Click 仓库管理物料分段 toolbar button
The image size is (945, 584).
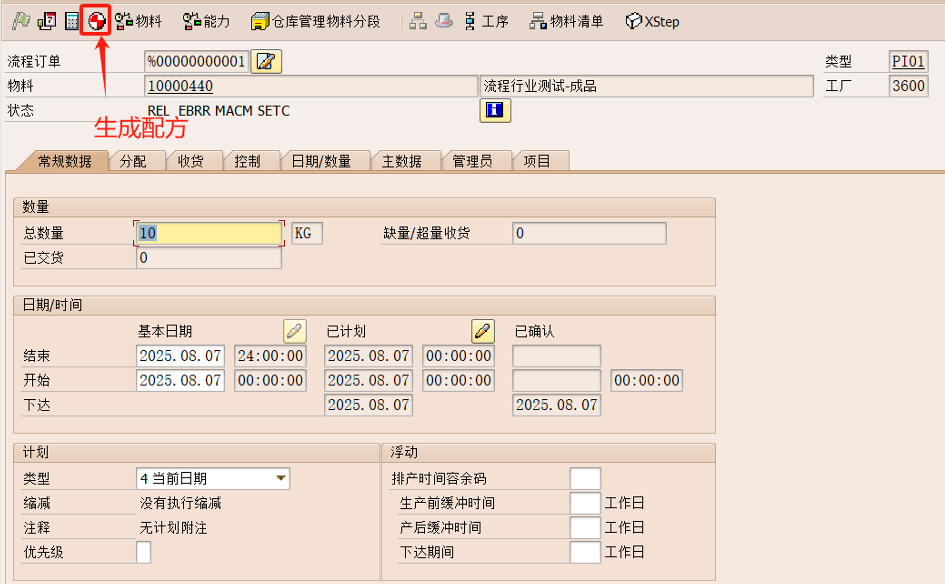(316, 21)
